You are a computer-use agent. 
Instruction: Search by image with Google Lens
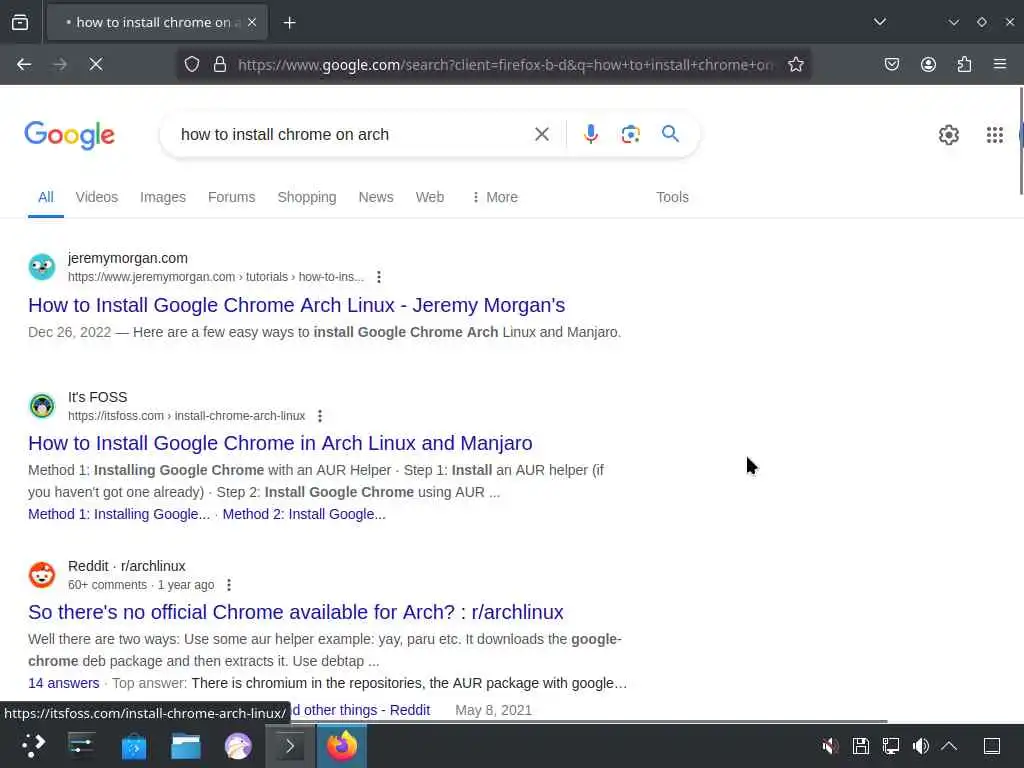click(630, 135)
